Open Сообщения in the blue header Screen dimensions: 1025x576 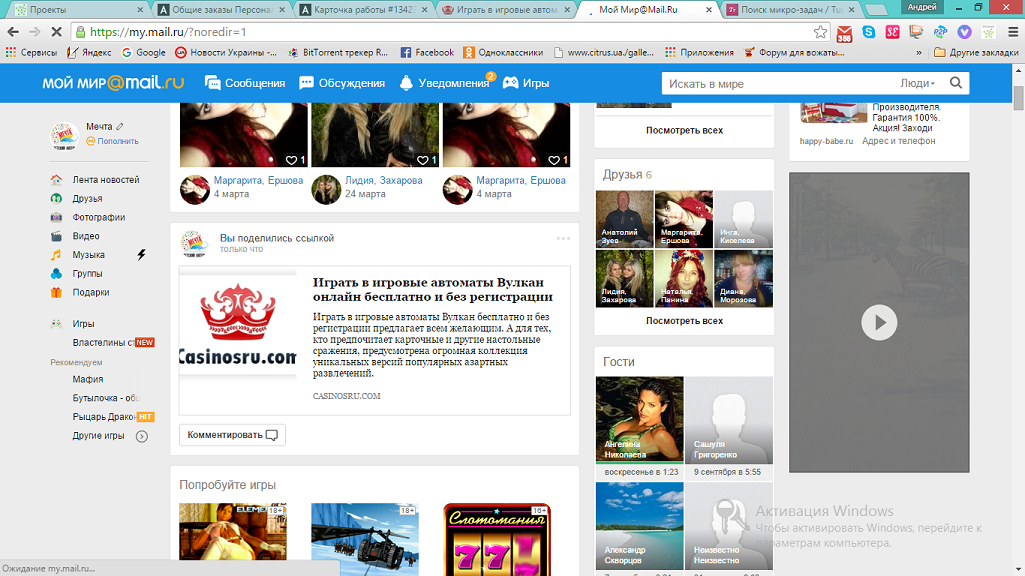244,83
